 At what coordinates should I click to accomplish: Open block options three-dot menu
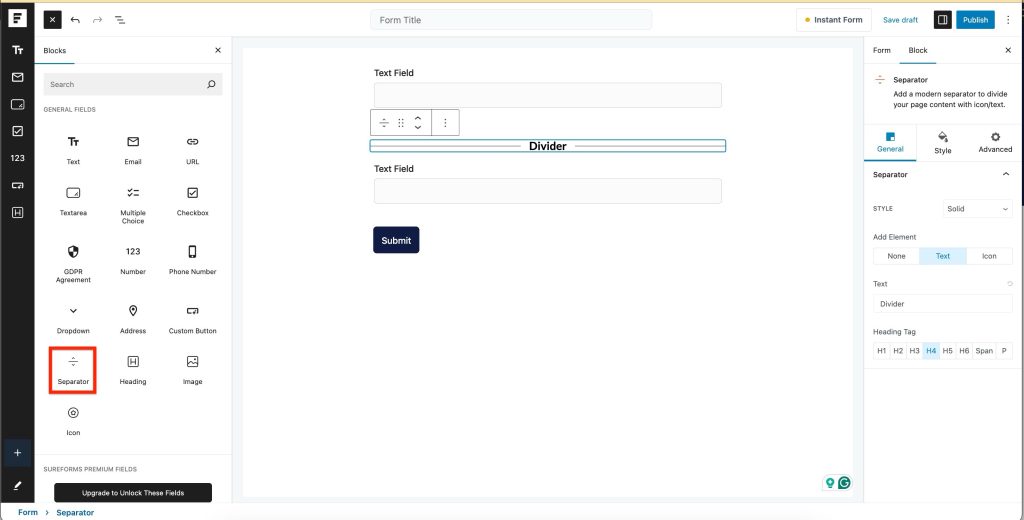[445, 122]
